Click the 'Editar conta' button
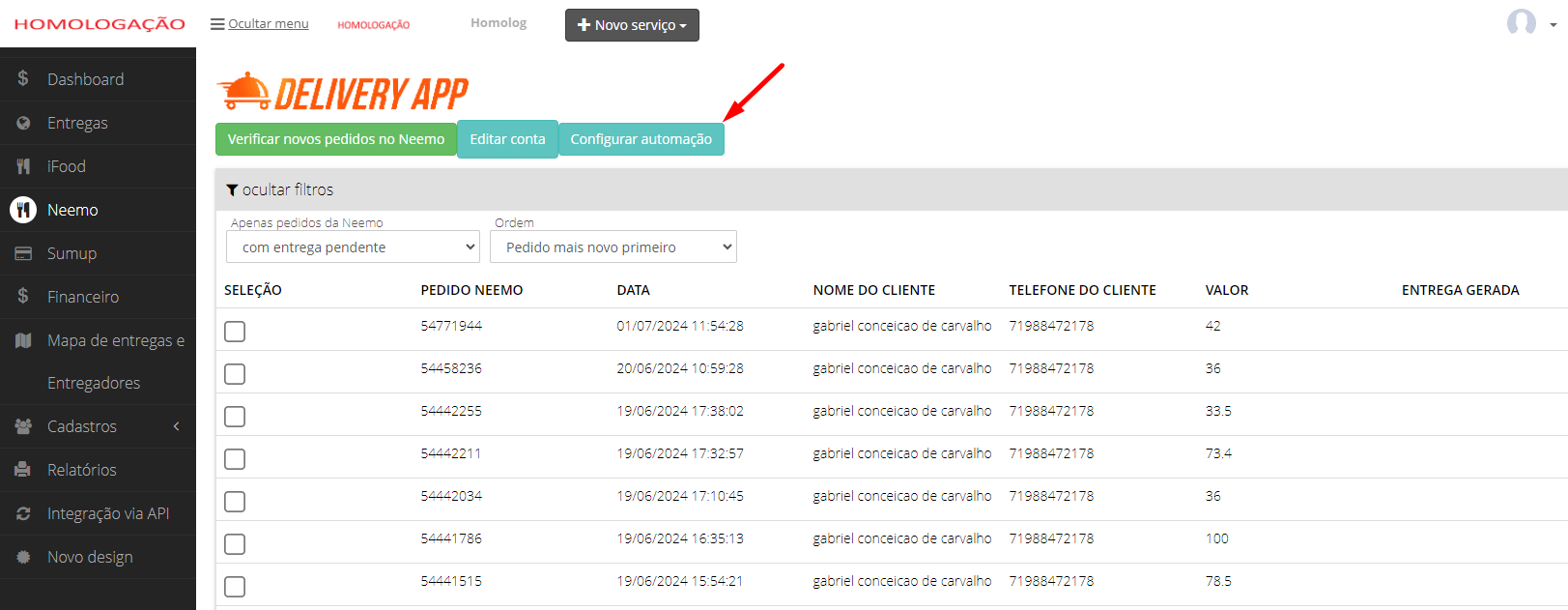The width and height of the screenshot is (1568, 610). (507, 139)
